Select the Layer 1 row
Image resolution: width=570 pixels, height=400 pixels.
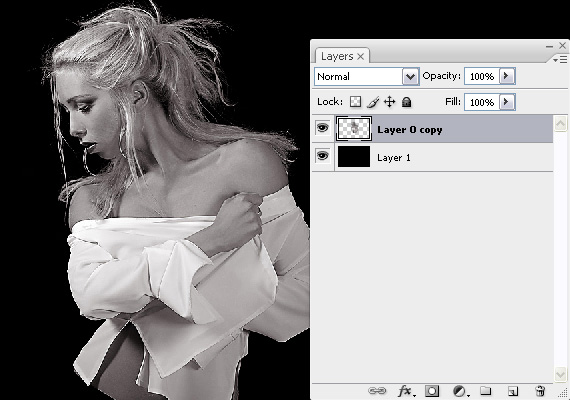(433, 157)
